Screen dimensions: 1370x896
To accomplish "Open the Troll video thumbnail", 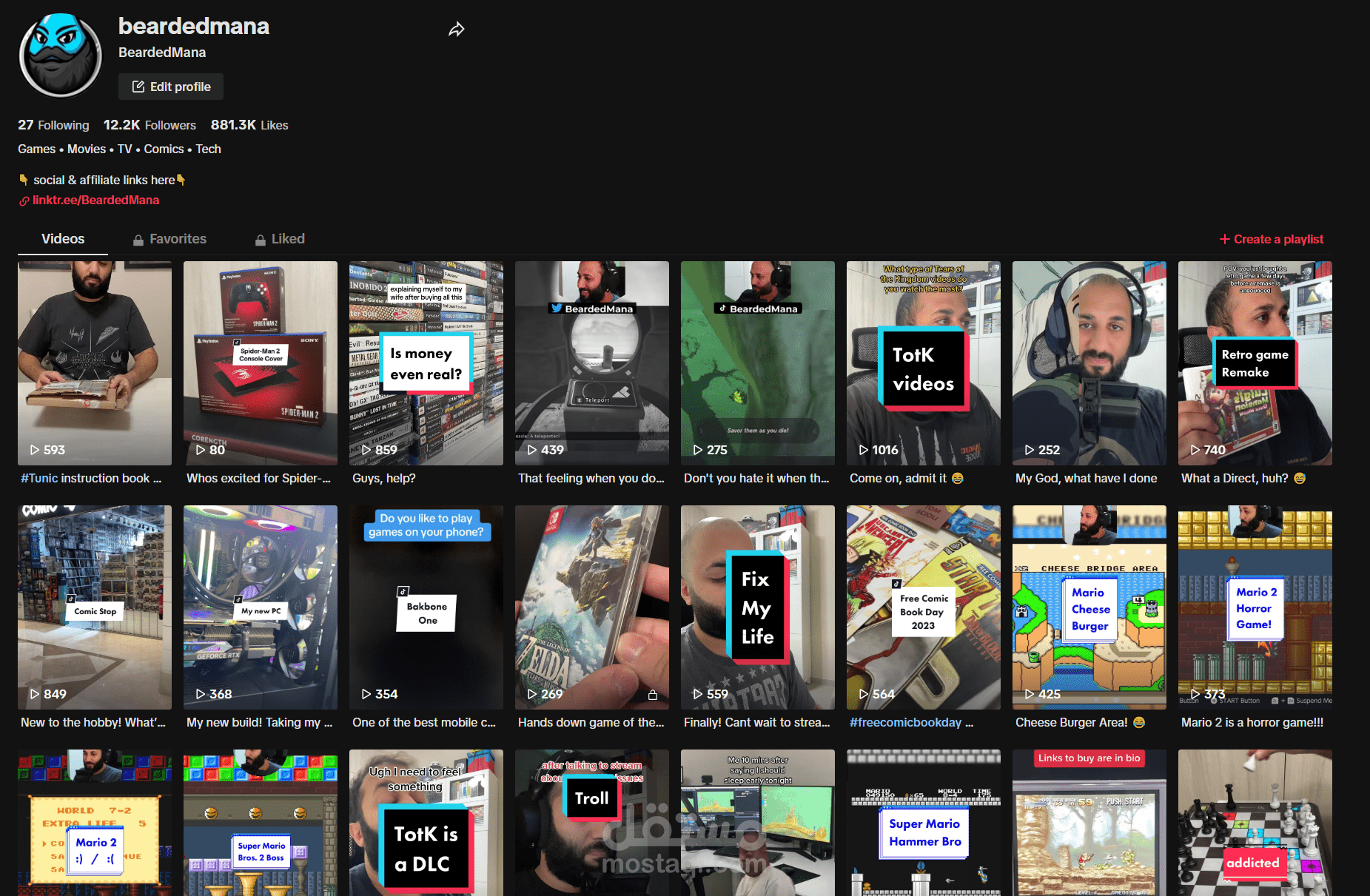I will (592, 823).
